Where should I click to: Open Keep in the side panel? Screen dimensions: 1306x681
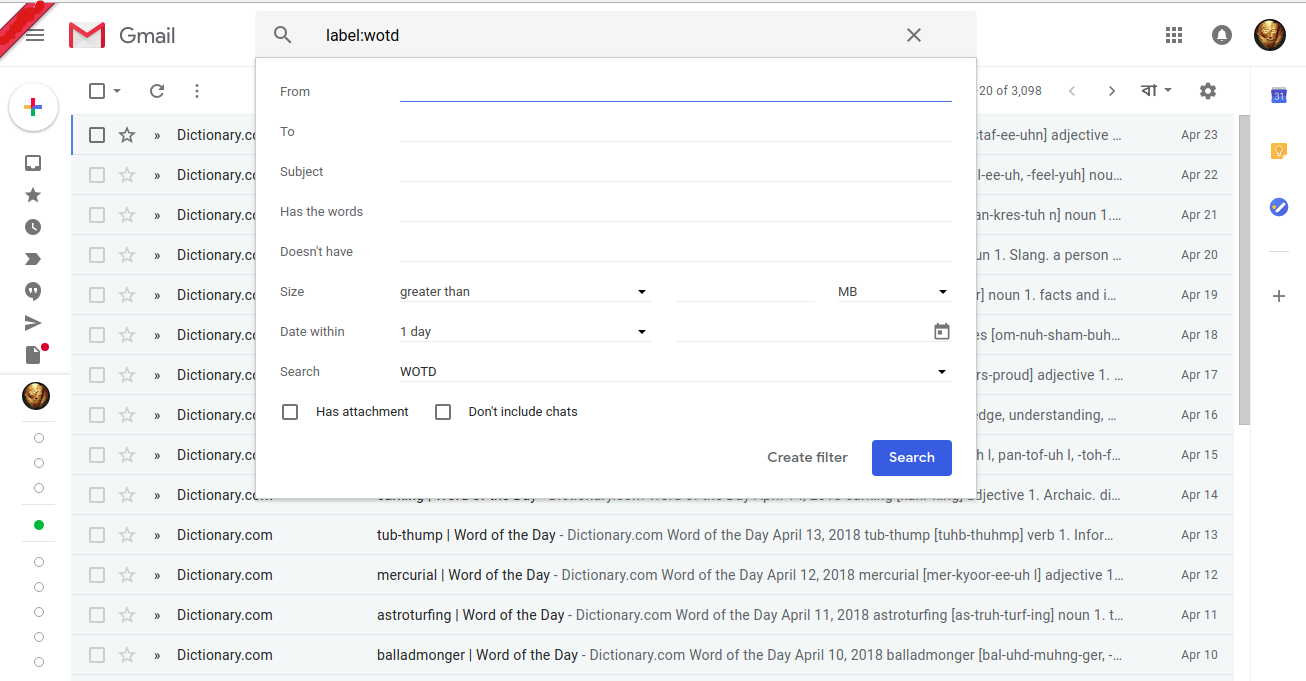(1278, 151)
